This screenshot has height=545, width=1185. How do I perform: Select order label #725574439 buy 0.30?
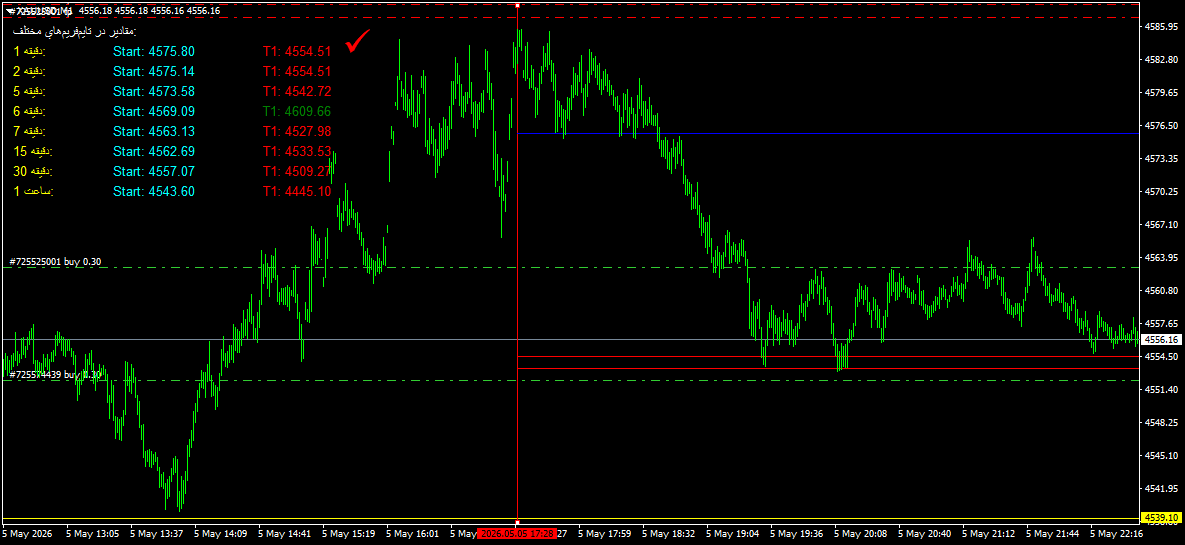[55, 374]
